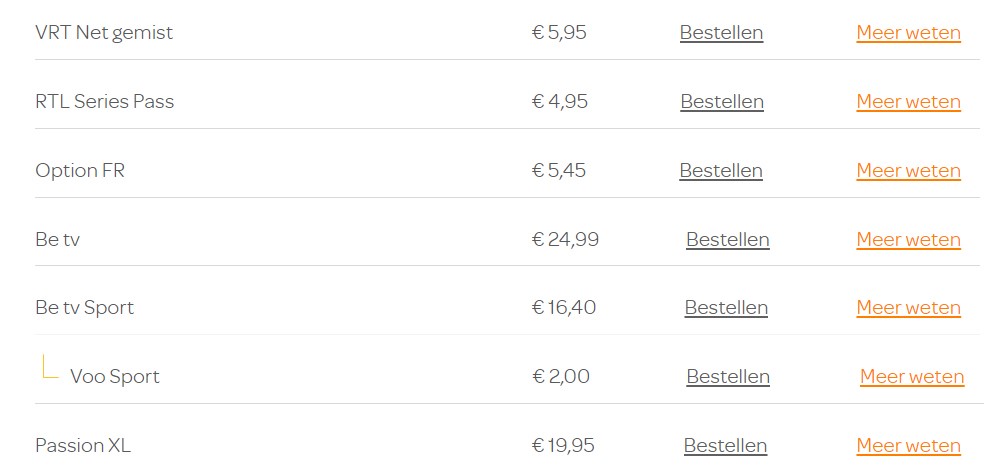Learn more about Be tv Sport

pos(909,308)
